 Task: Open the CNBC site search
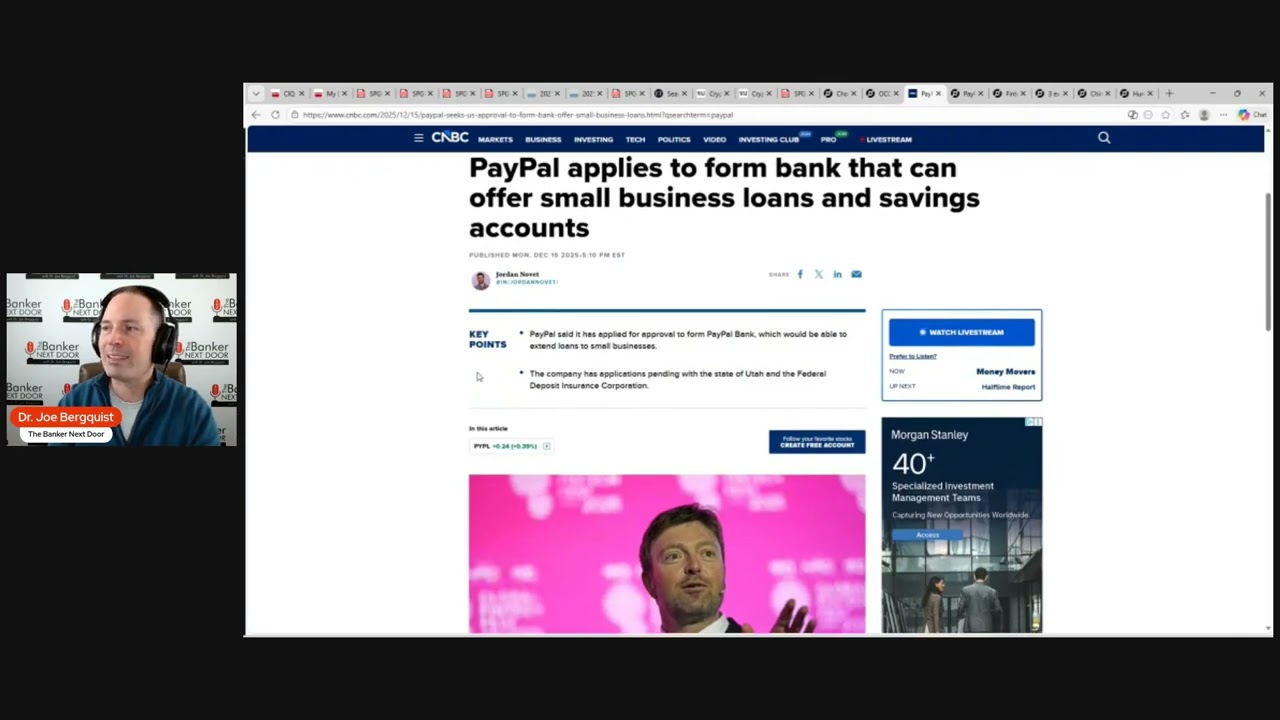click(x=1104, y=138)
